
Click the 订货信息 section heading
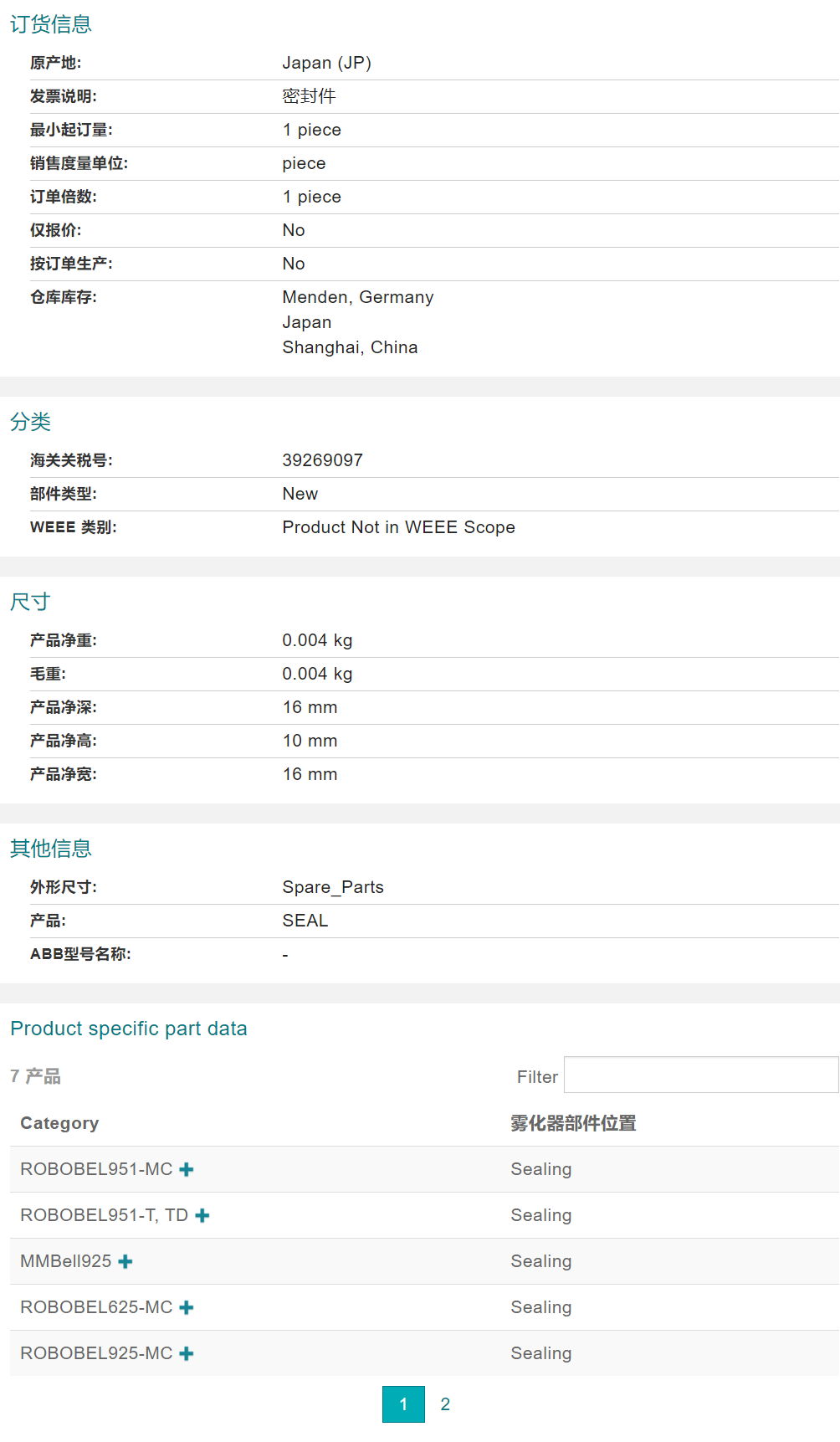pyautogui.click(x=50, y=24)
